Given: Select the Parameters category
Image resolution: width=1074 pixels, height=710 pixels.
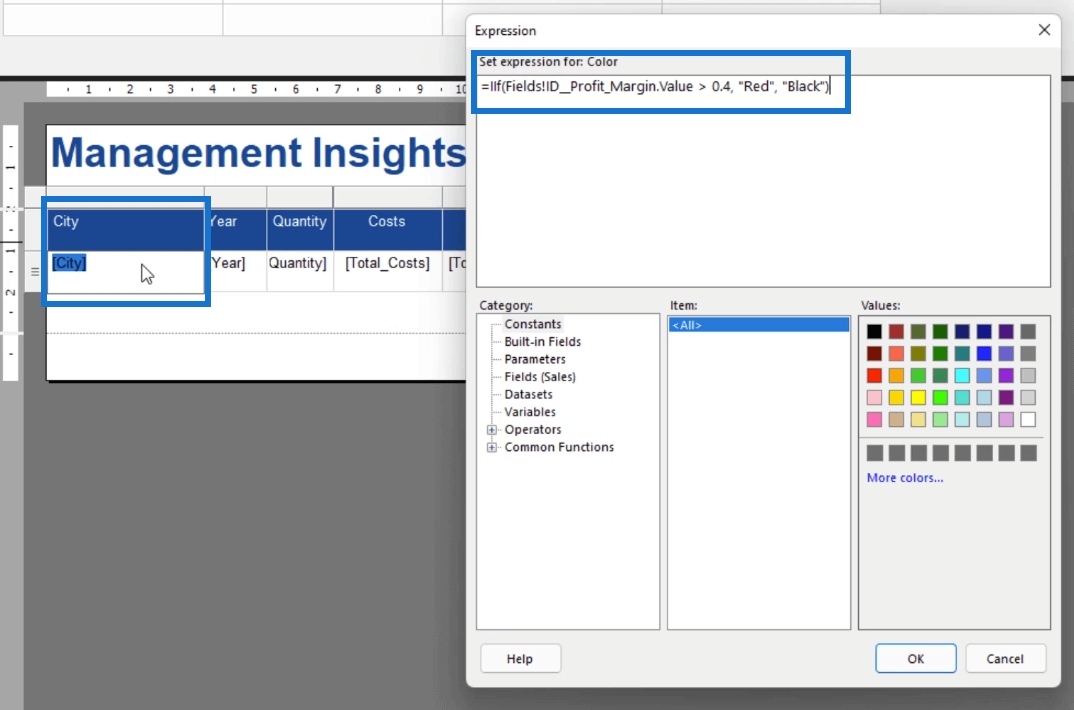Looking at the screenshot, I should click(x=535, y=359).
